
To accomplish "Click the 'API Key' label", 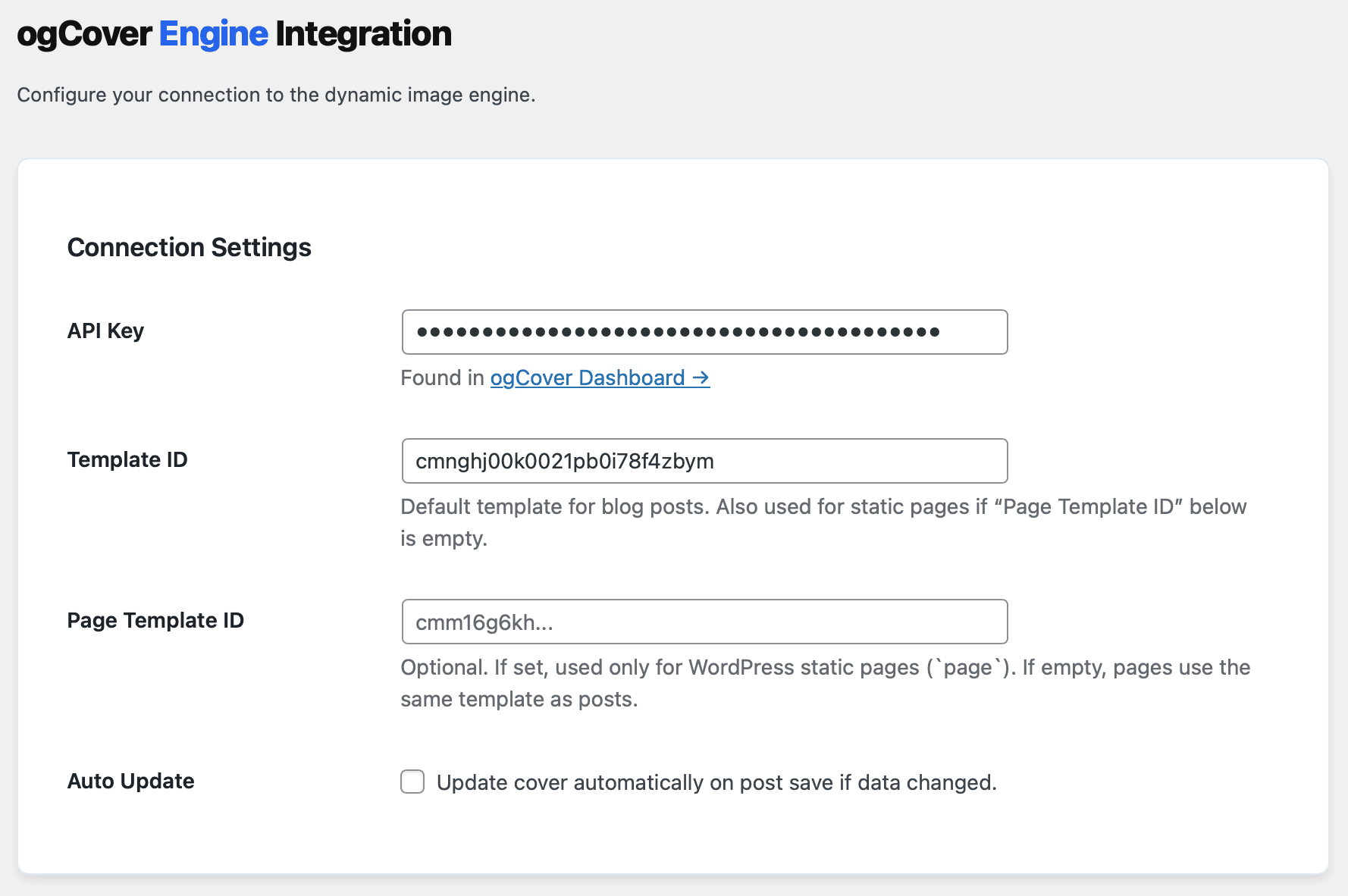I will 105,331.
